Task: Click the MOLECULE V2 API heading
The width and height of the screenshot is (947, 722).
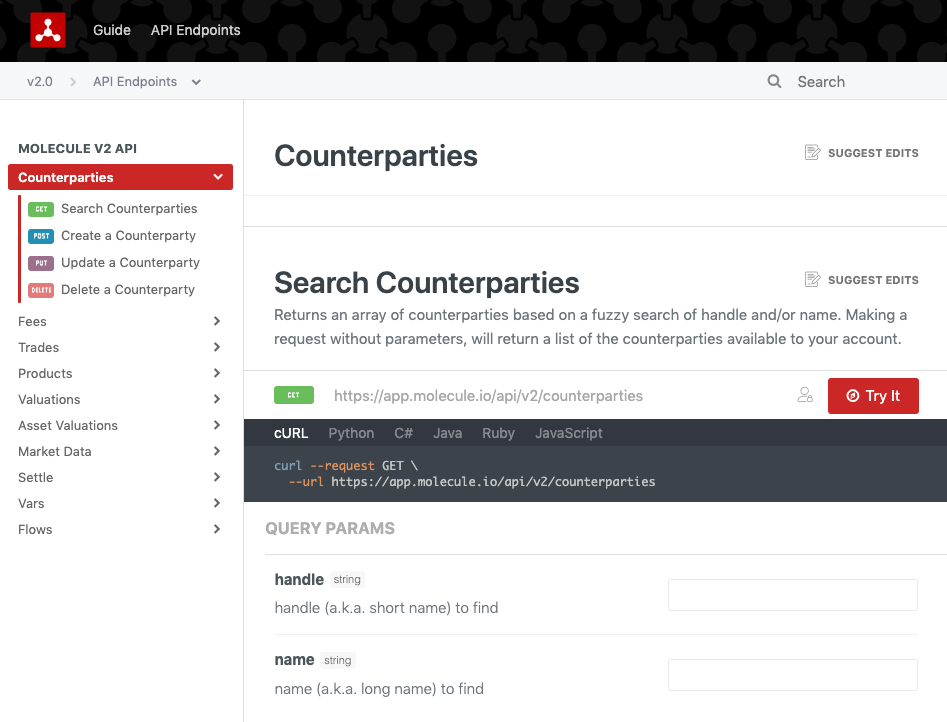Action: click(x=77, y=149)
